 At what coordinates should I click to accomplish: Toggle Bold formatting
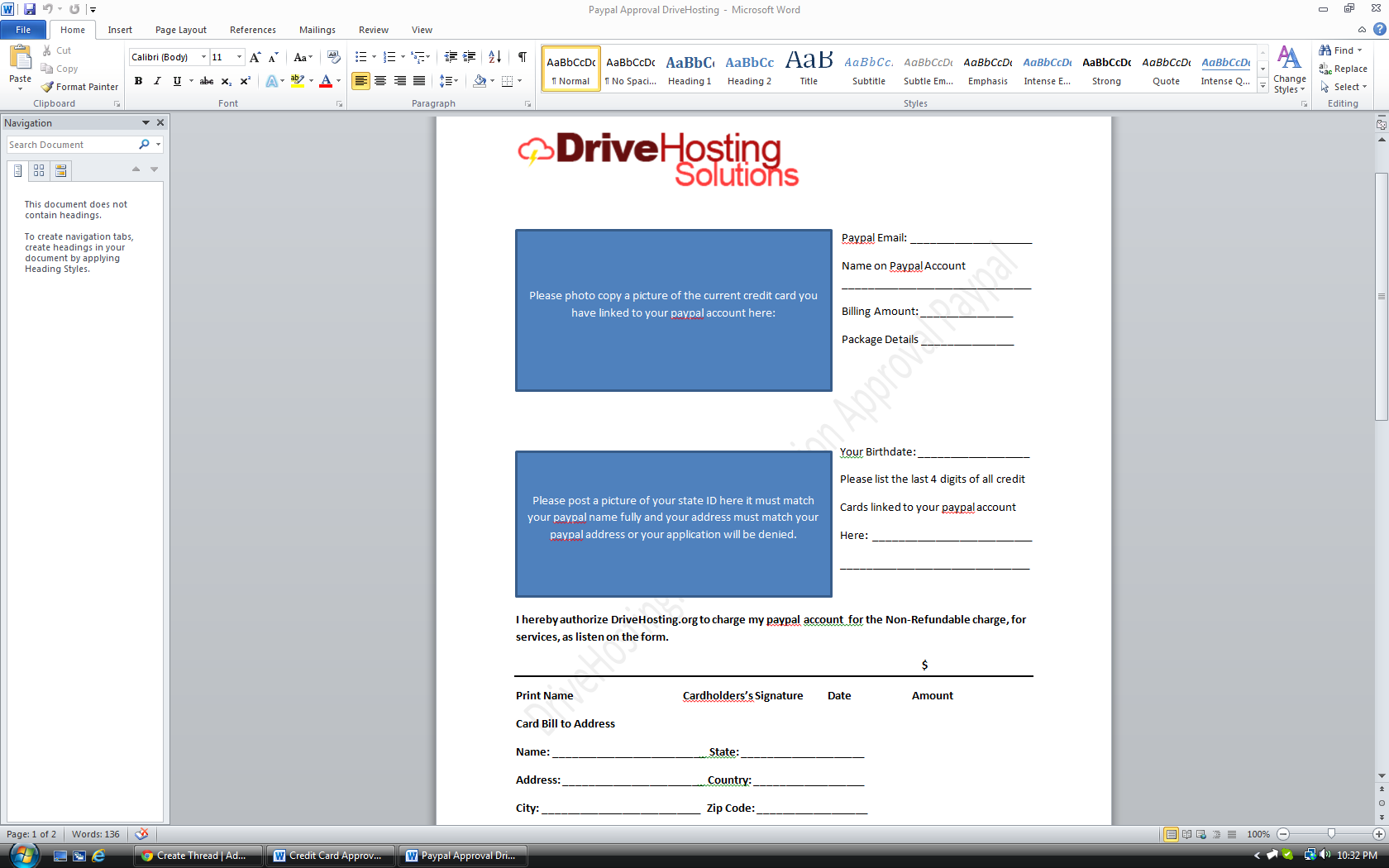click(x=138, y=81)
